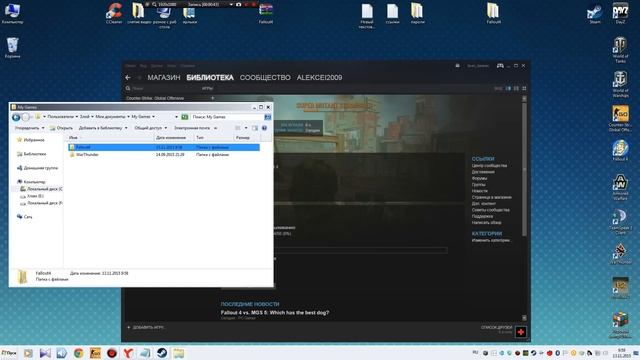Image resolution: width=640 pixels, height=360 pixels.
Task: Open the МАГАЗИН tab in Steam
Action: [164, 78]
